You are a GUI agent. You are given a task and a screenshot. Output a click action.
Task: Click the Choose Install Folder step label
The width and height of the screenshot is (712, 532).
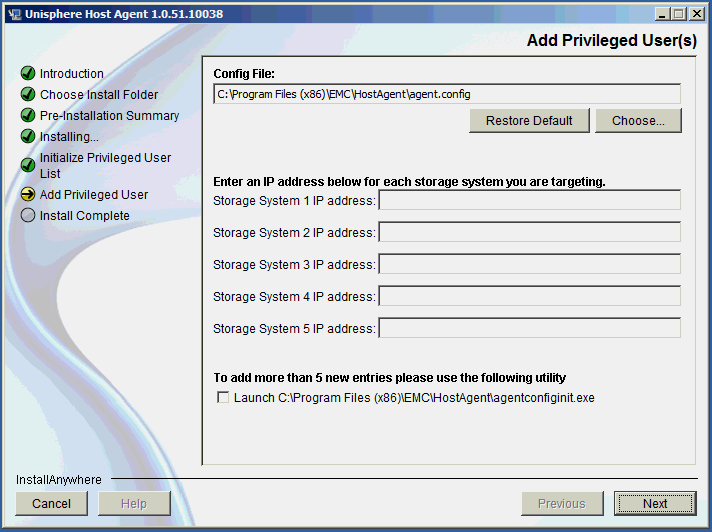click(x=99, y=94)
